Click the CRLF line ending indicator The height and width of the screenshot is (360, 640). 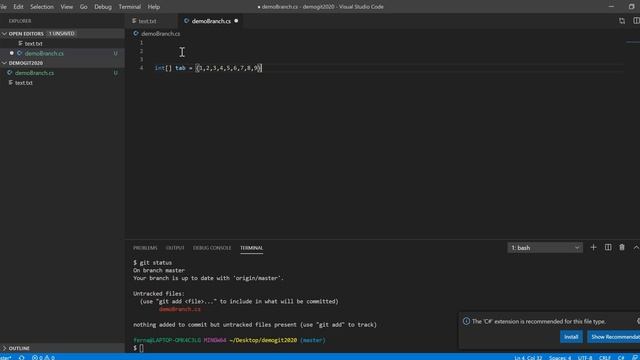(x=605, y=358)
